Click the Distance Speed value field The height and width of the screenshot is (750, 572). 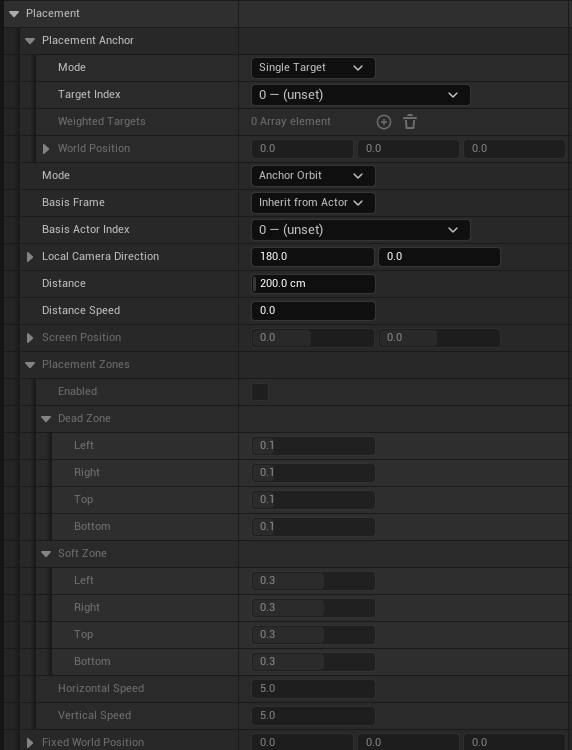click(313, 310)
